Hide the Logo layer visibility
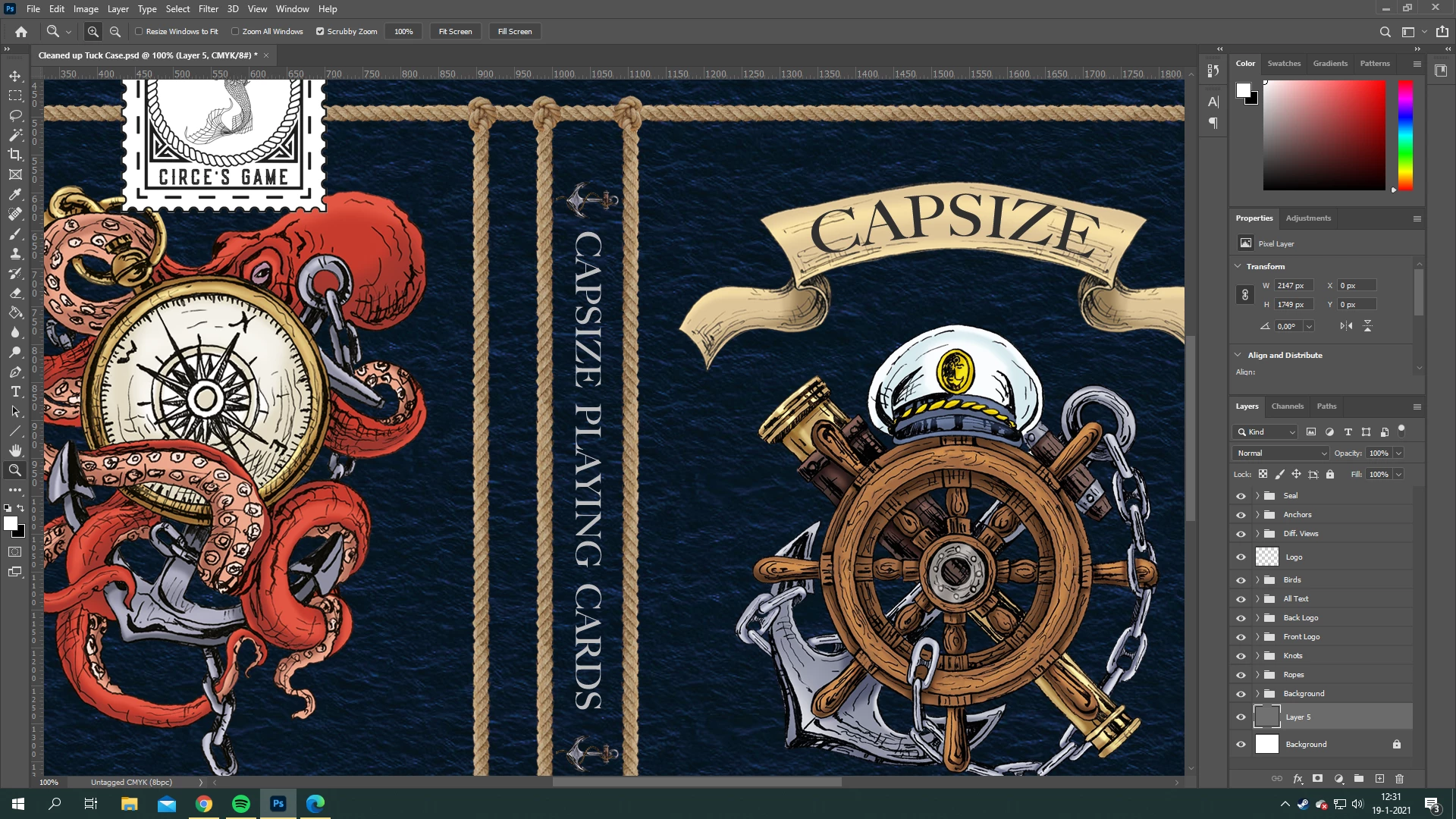Viewport: 1456px width, 819px height. (x=1241, y=557)
